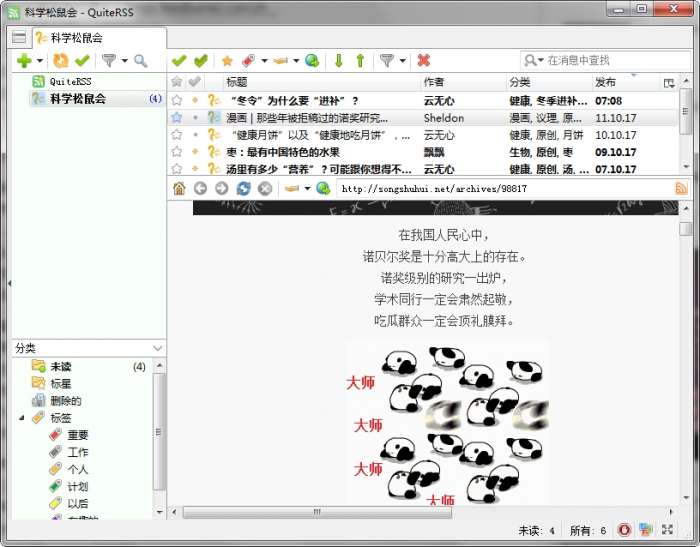The height and width of the screenshot is (547, 700).
Task: Toggle star for the 07:08 冬令 article
Action: [177, 101]
